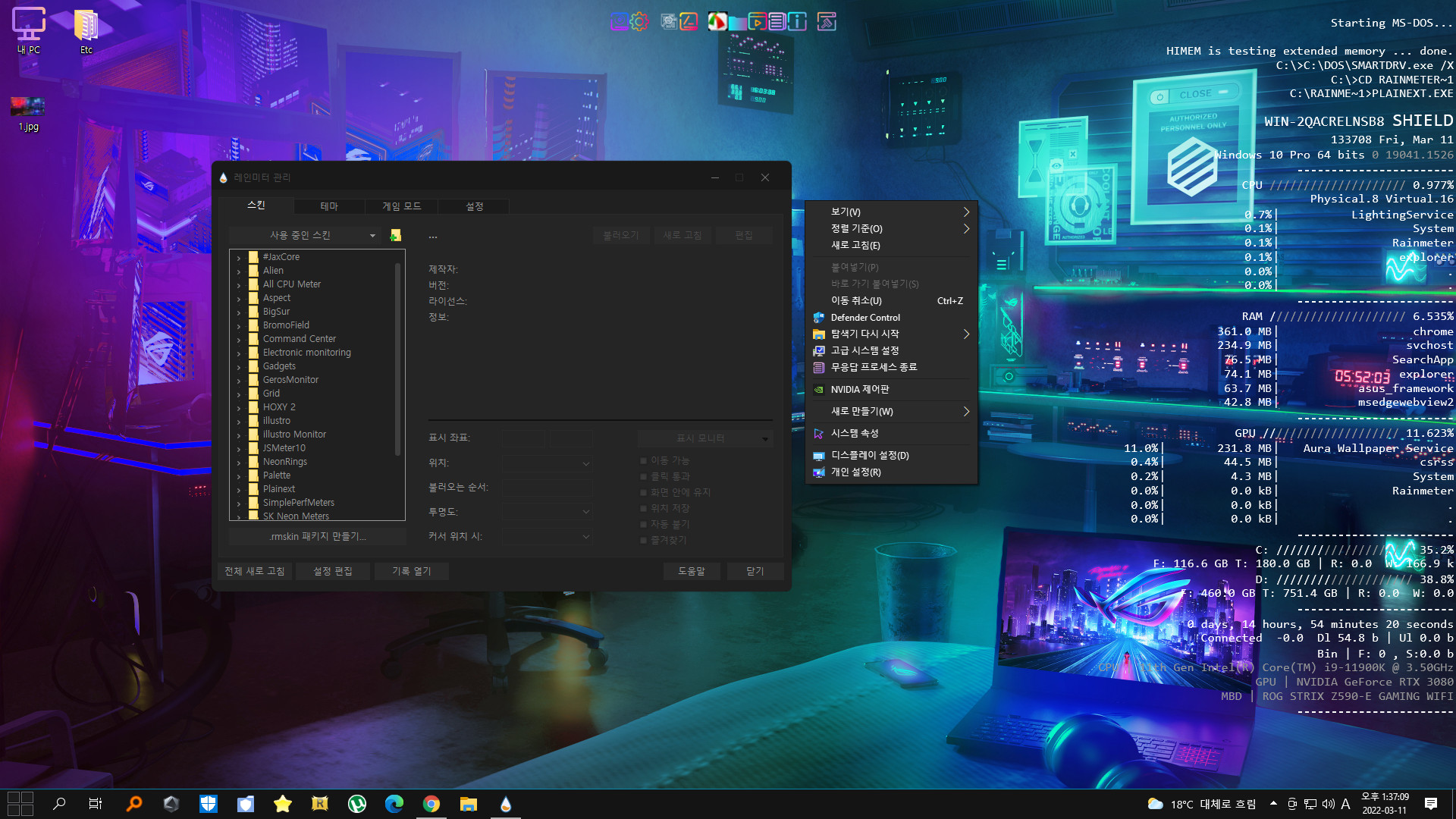1456x819 pixels.
Task: Switch to Google Chrome on the taskbar
Action: (431, 804)
